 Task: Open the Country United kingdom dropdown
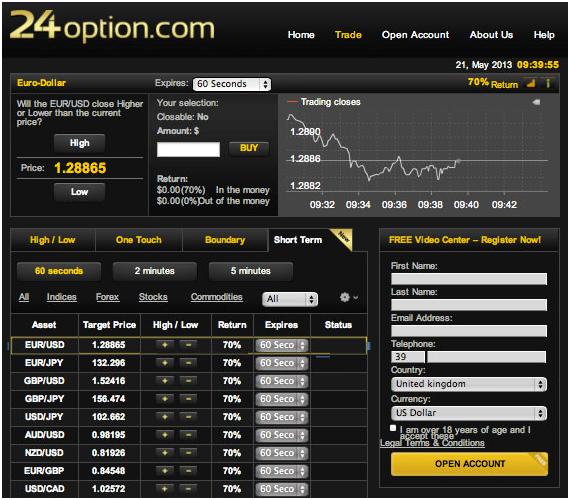tap(469, 384)
